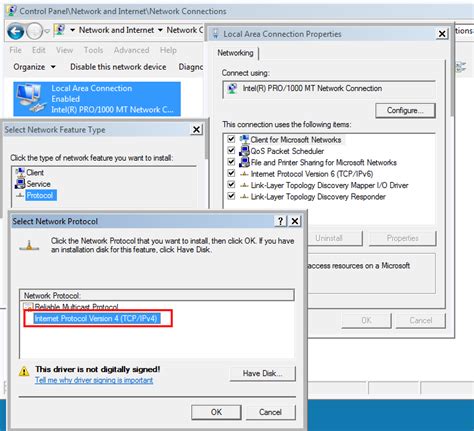Click the network protocol icon in dialog header
This screenshot has width=474, height=431.
(29, 246)
